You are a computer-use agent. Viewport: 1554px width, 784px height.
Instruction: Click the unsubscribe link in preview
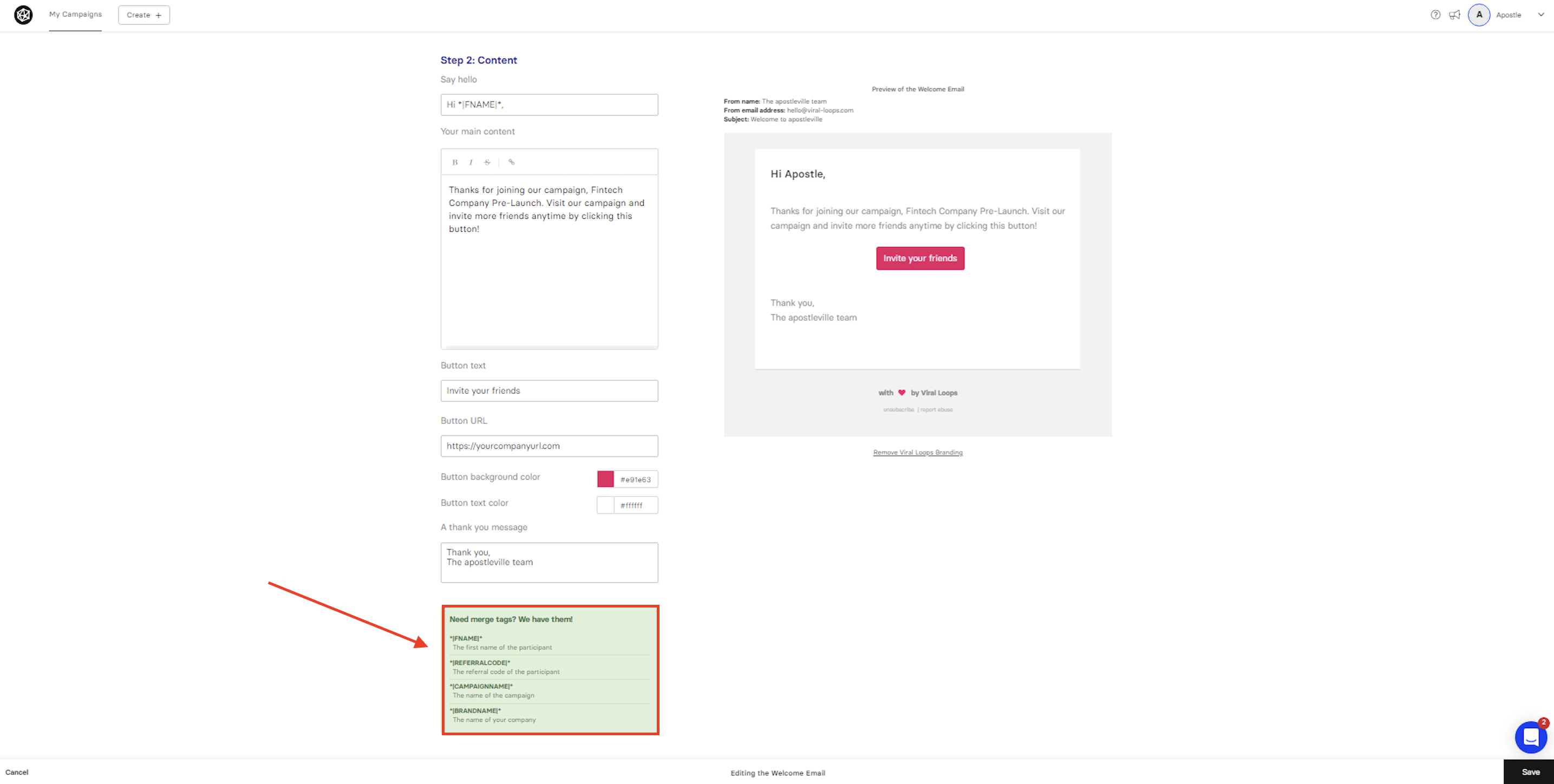(x=898, y=409)
